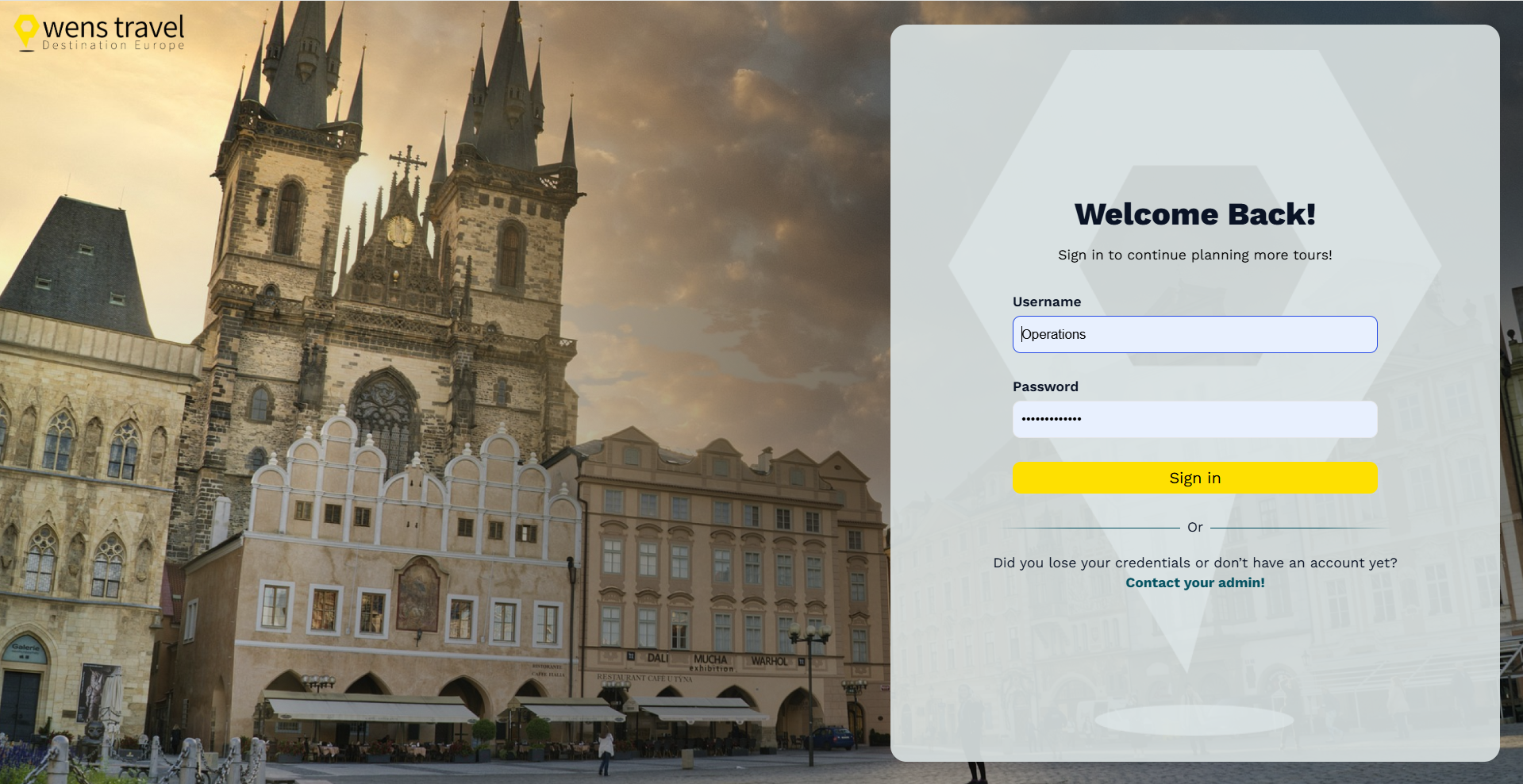
Task: Click the Username label
Action: pos(1046,302)
